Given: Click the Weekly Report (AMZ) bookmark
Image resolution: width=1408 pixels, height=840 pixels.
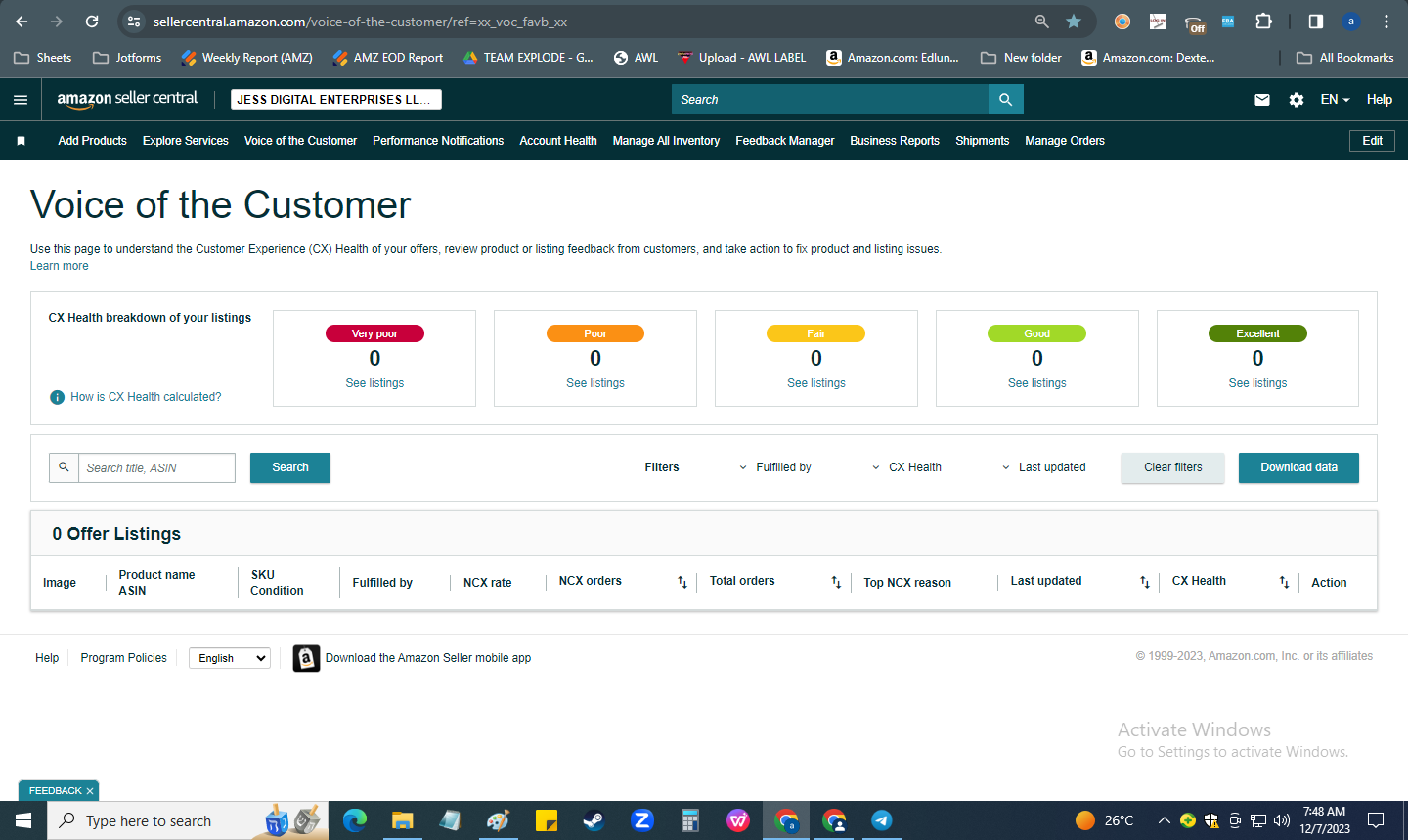Looking at the screenshot, I should click(x=246, y=58).
